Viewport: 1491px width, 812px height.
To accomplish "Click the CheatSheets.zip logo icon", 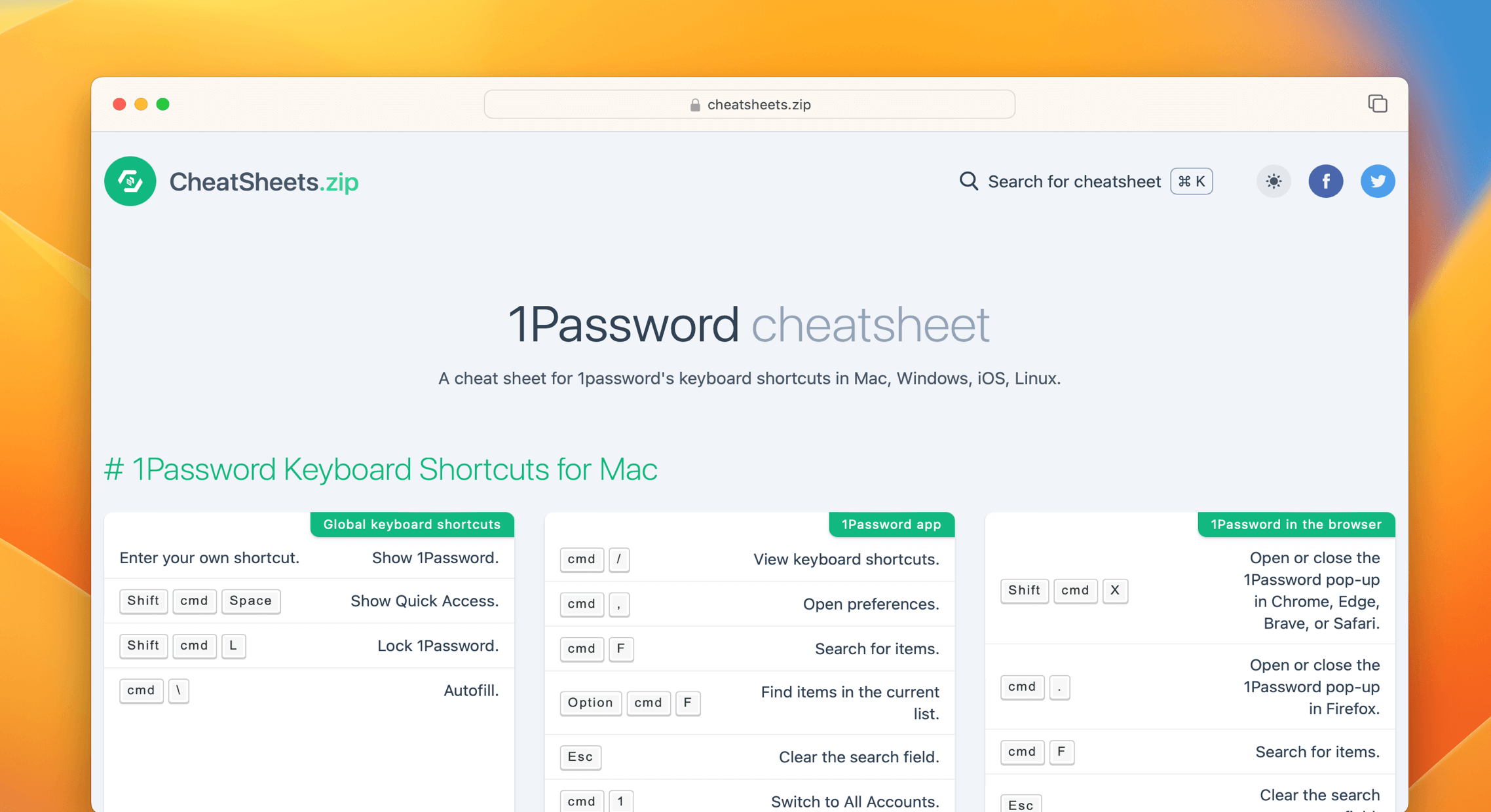I will [130, 181].
